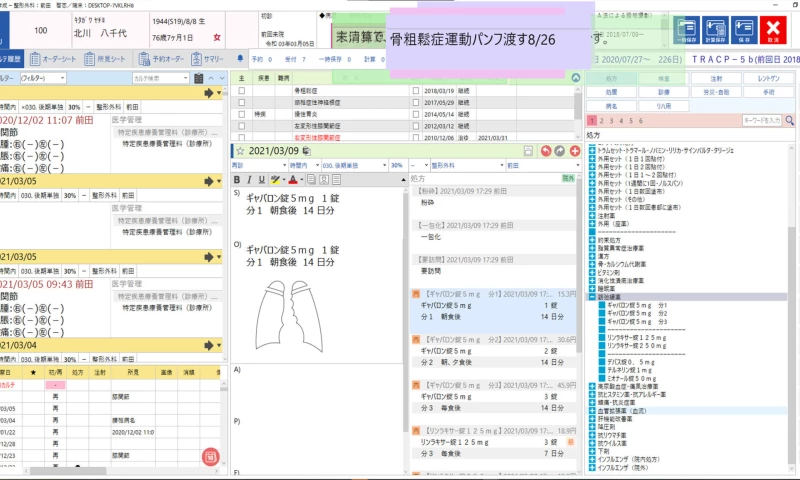Toggle the checkbox beside the date 2017/05/29

[416, 102]
